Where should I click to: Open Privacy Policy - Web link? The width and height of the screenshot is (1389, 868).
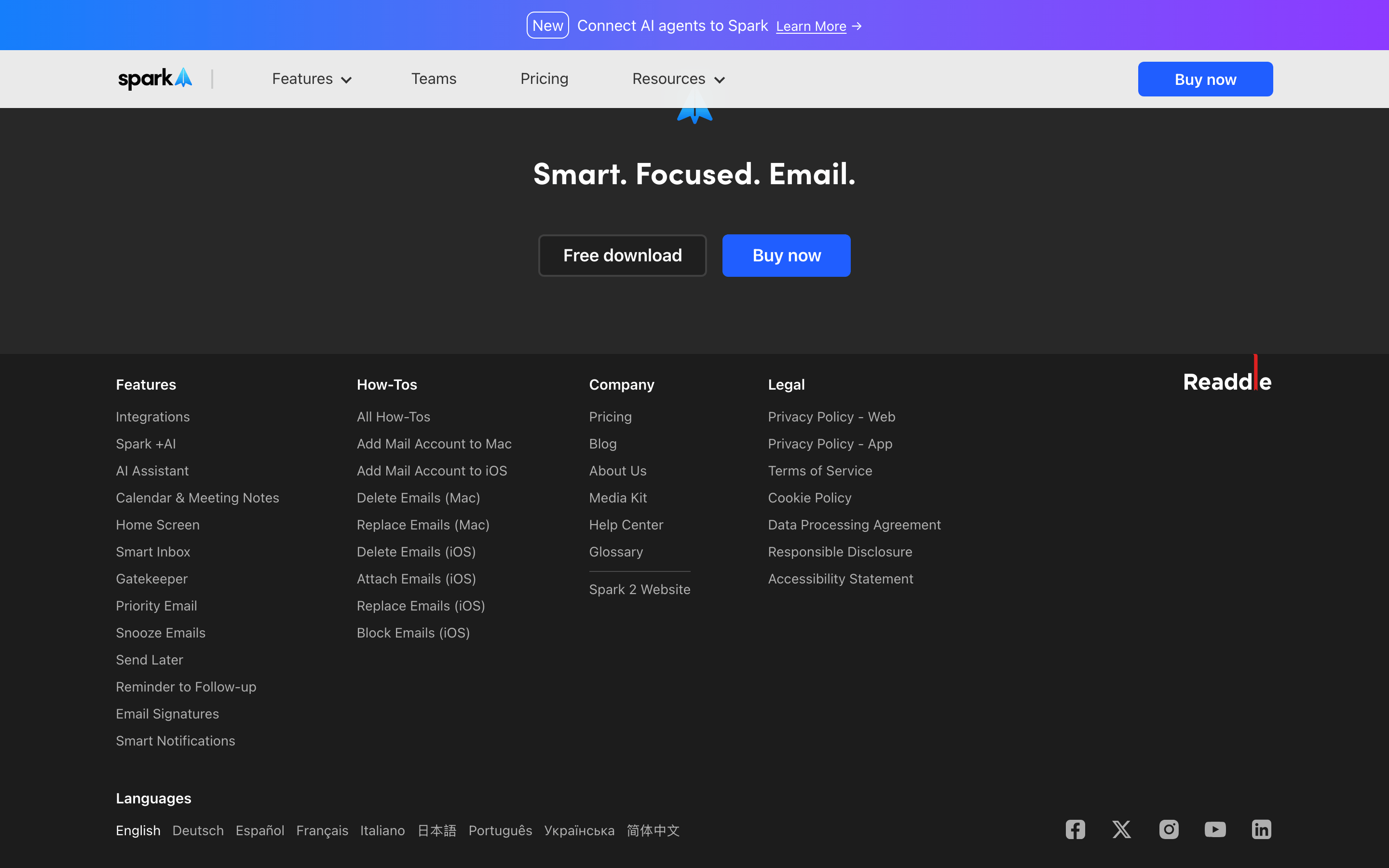pos(831,417)
